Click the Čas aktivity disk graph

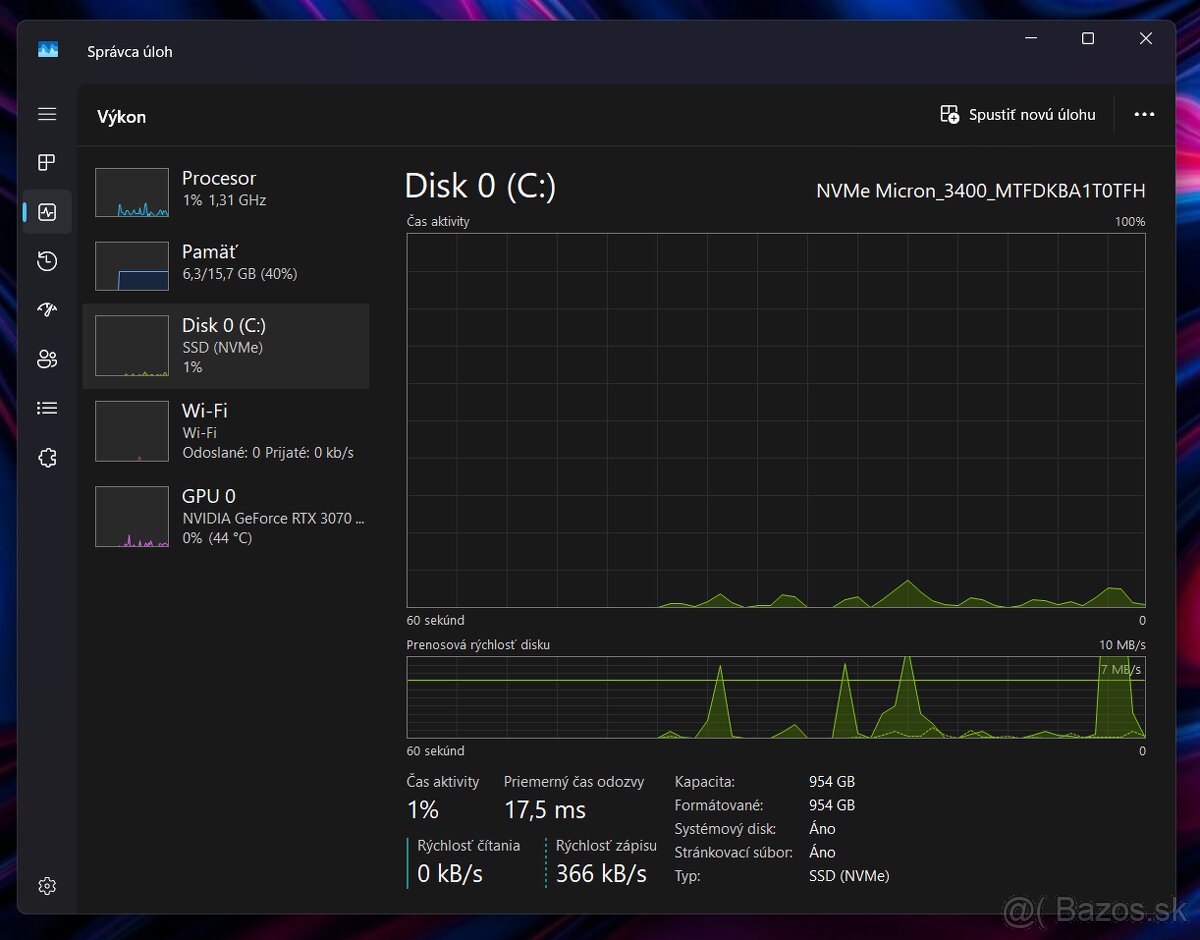point(776,420)
